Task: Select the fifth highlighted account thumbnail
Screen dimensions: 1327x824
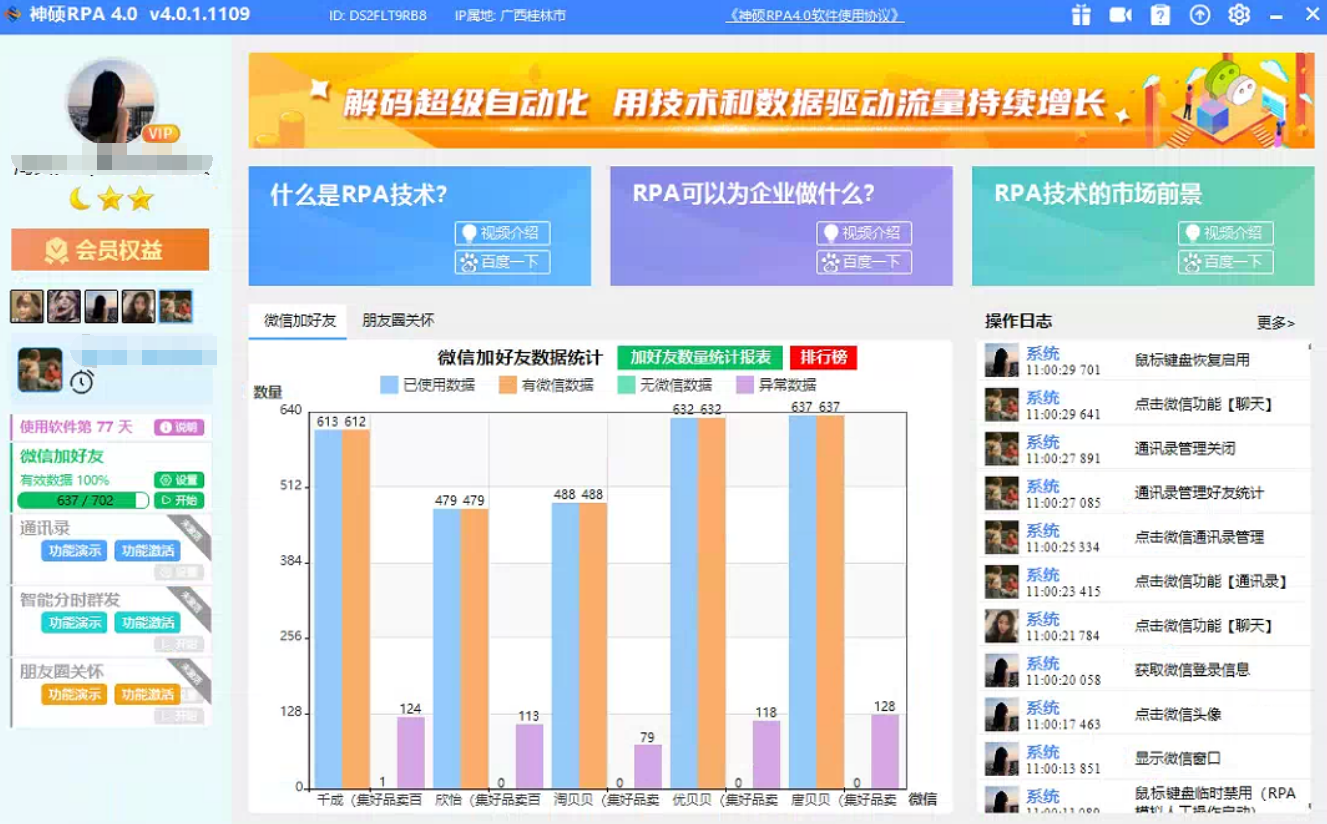Action: [175, 306]
